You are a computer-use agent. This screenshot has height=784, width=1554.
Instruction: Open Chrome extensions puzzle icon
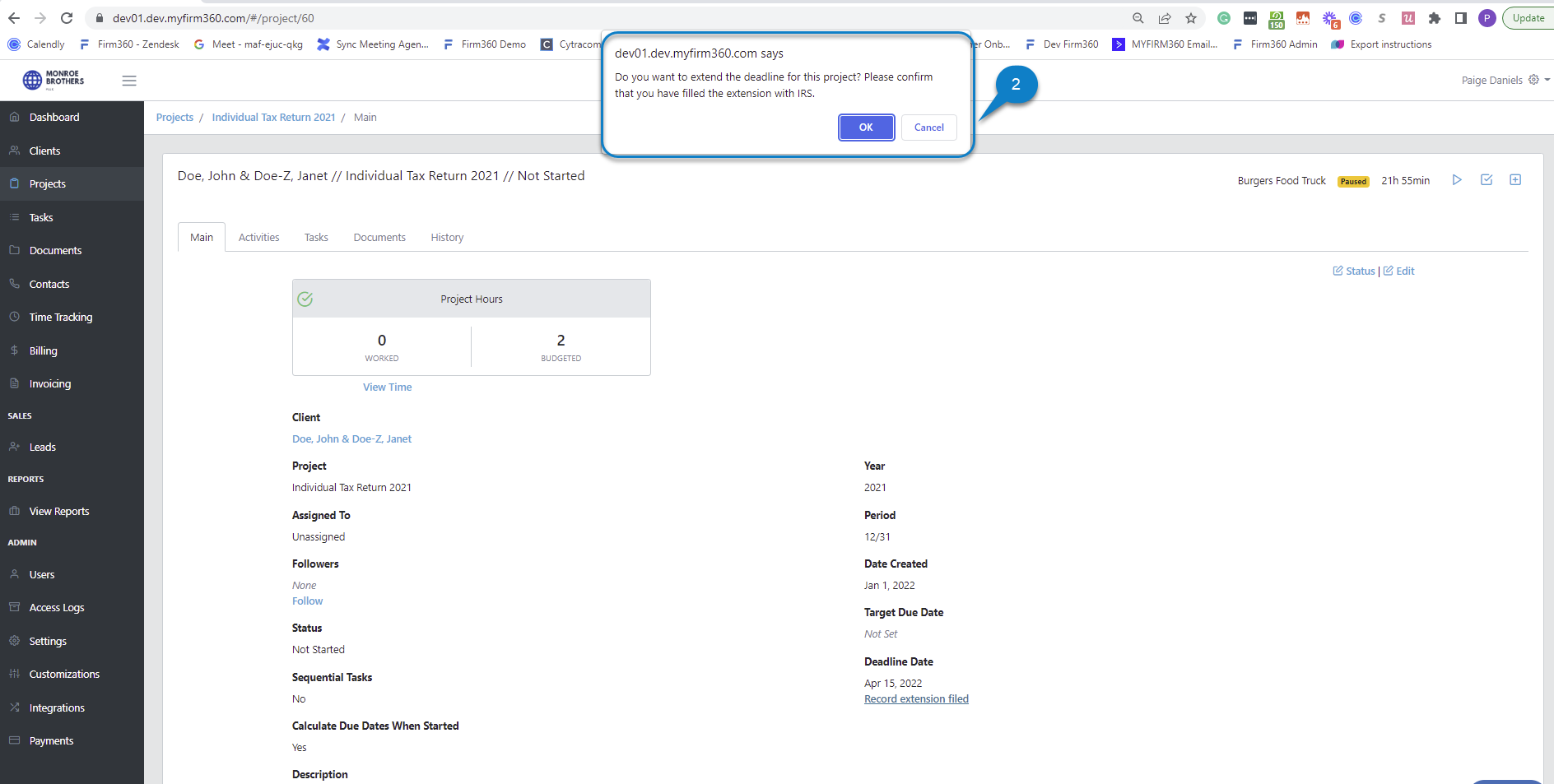1435,18
